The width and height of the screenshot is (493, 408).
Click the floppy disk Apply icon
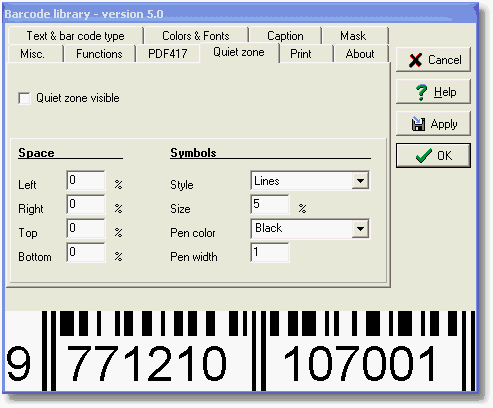coord(418,124)
